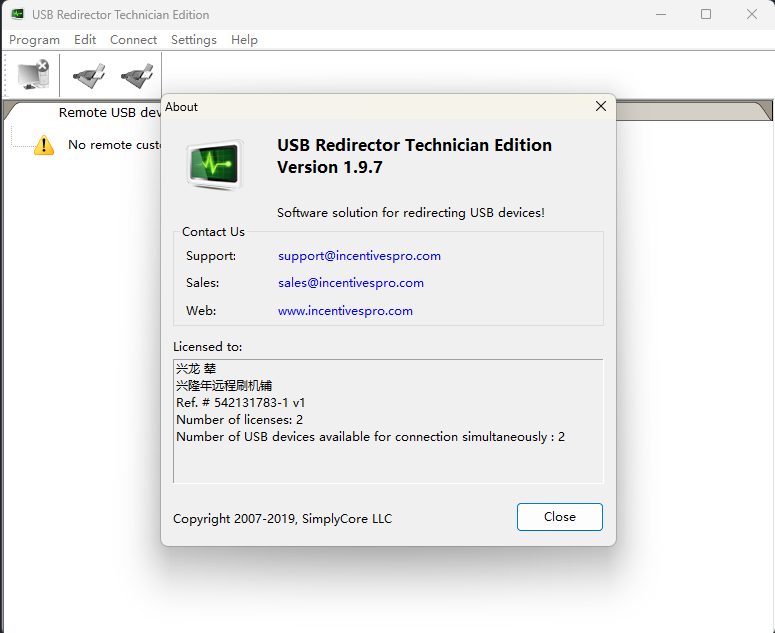Close the USB Redirector main window
The image size is (775, 633).
click(752, 14)
